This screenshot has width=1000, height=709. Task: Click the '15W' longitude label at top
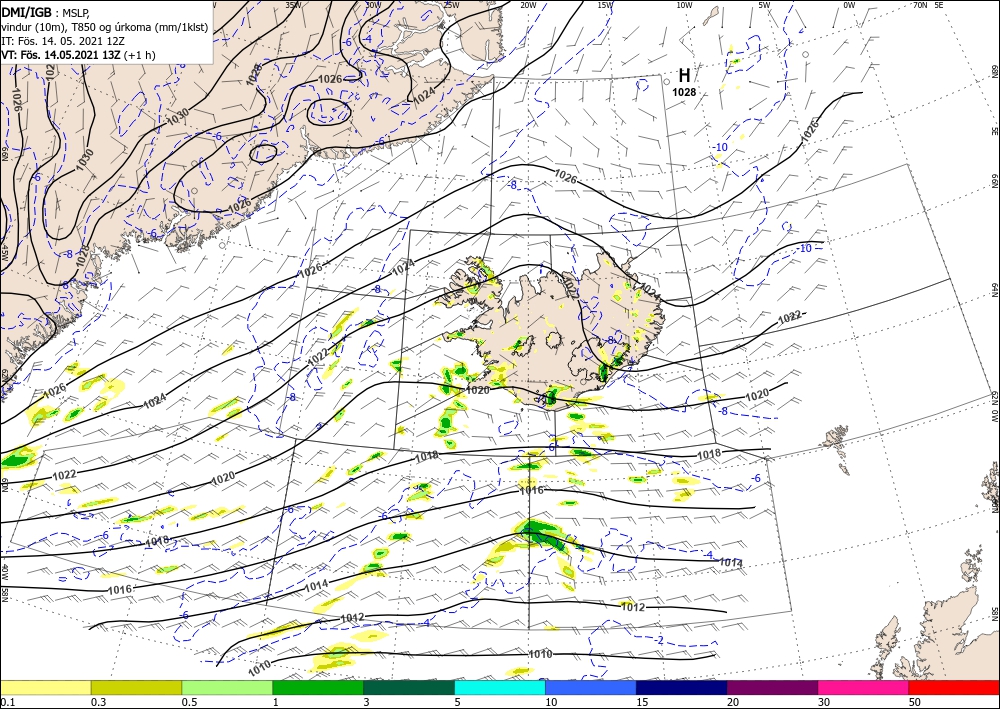[x=606, y=5]
